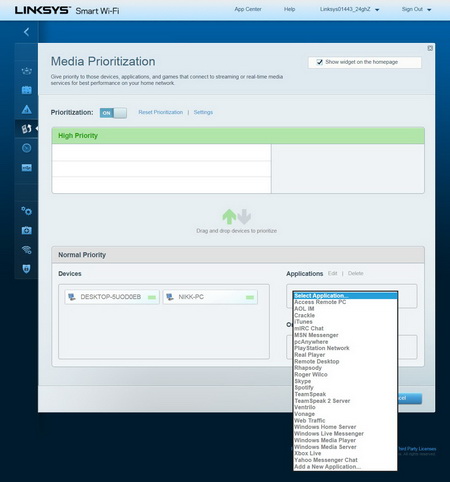Select the DESKTOP-5UOD0EB device card

point(112,297)
